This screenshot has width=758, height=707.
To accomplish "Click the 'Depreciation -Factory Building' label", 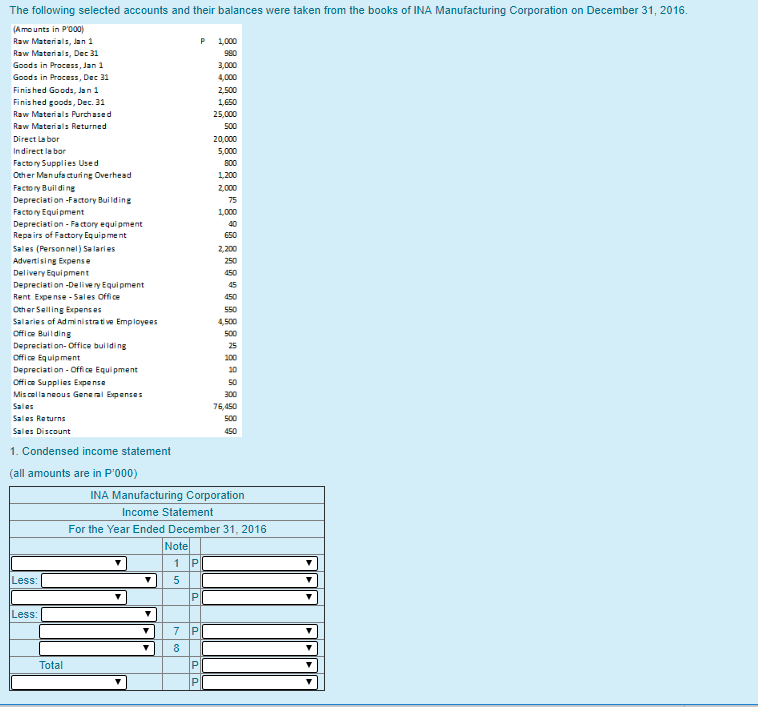I will tap(72, 200).
